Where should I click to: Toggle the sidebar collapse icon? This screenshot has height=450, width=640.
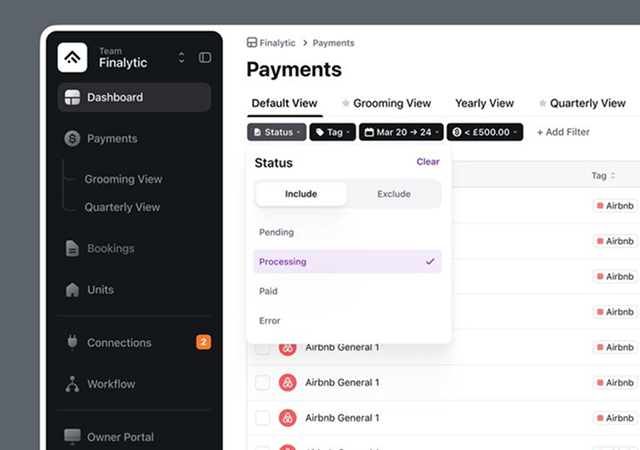205,58
